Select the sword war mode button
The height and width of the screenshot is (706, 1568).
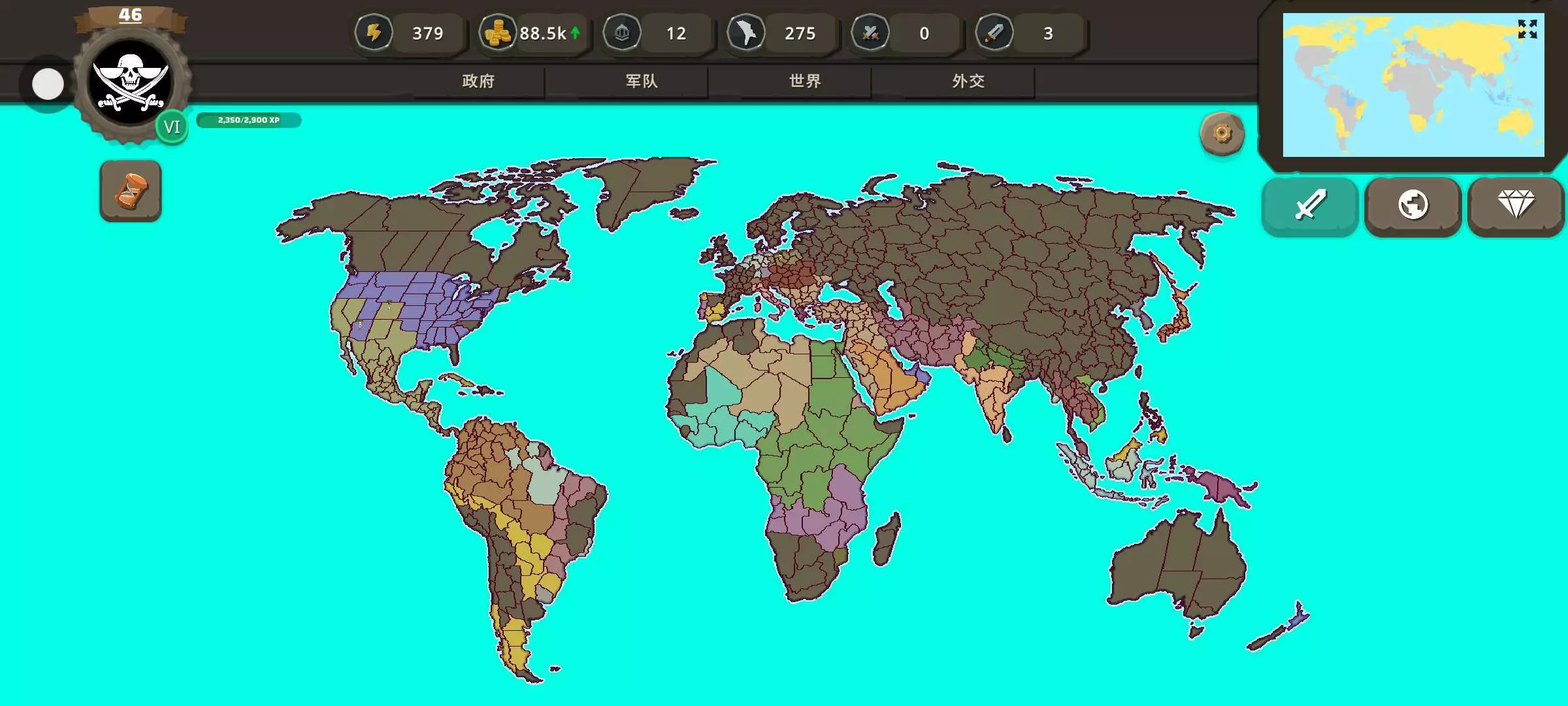coord(1310,205)
